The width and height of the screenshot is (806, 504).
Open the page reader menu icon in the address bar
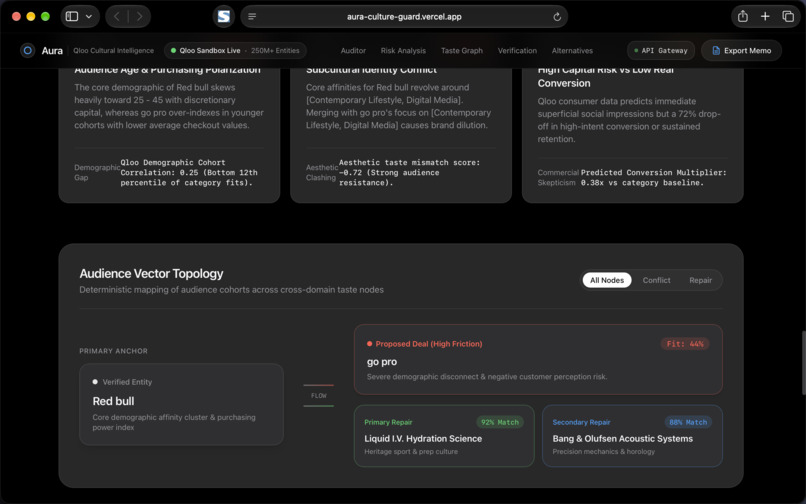(252, 16)
